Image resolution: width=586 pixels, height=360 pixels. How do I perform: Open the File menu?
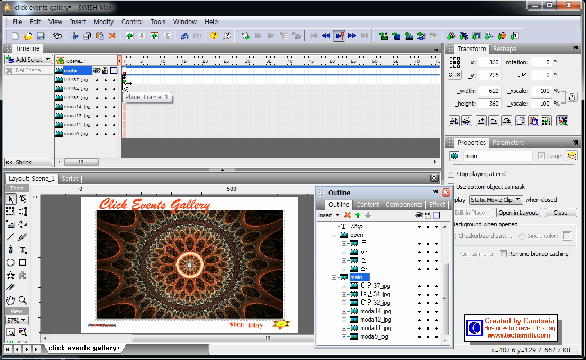click(17, 22)
